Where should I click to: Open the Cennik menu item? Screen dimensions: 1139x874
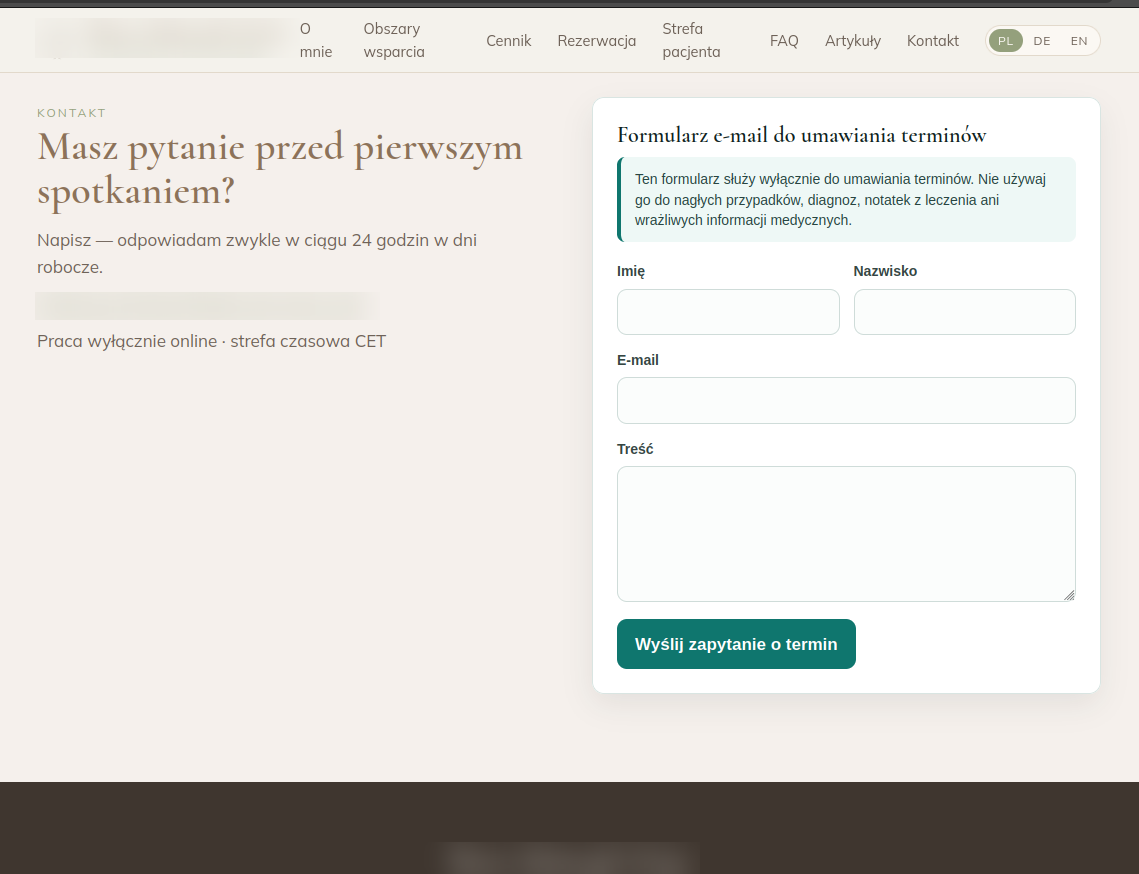508,41
